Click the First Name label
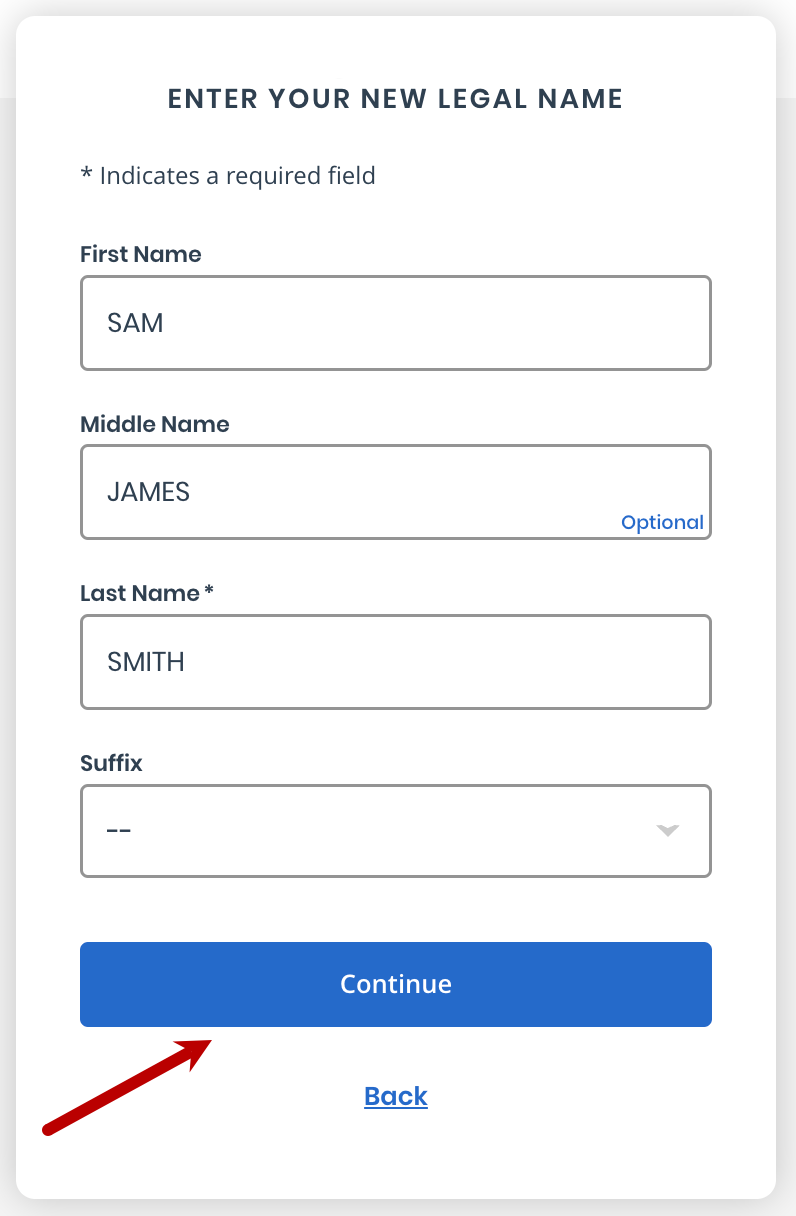Image resolution: width=796 pixels, height=1216 pixels. coord(141,254)
